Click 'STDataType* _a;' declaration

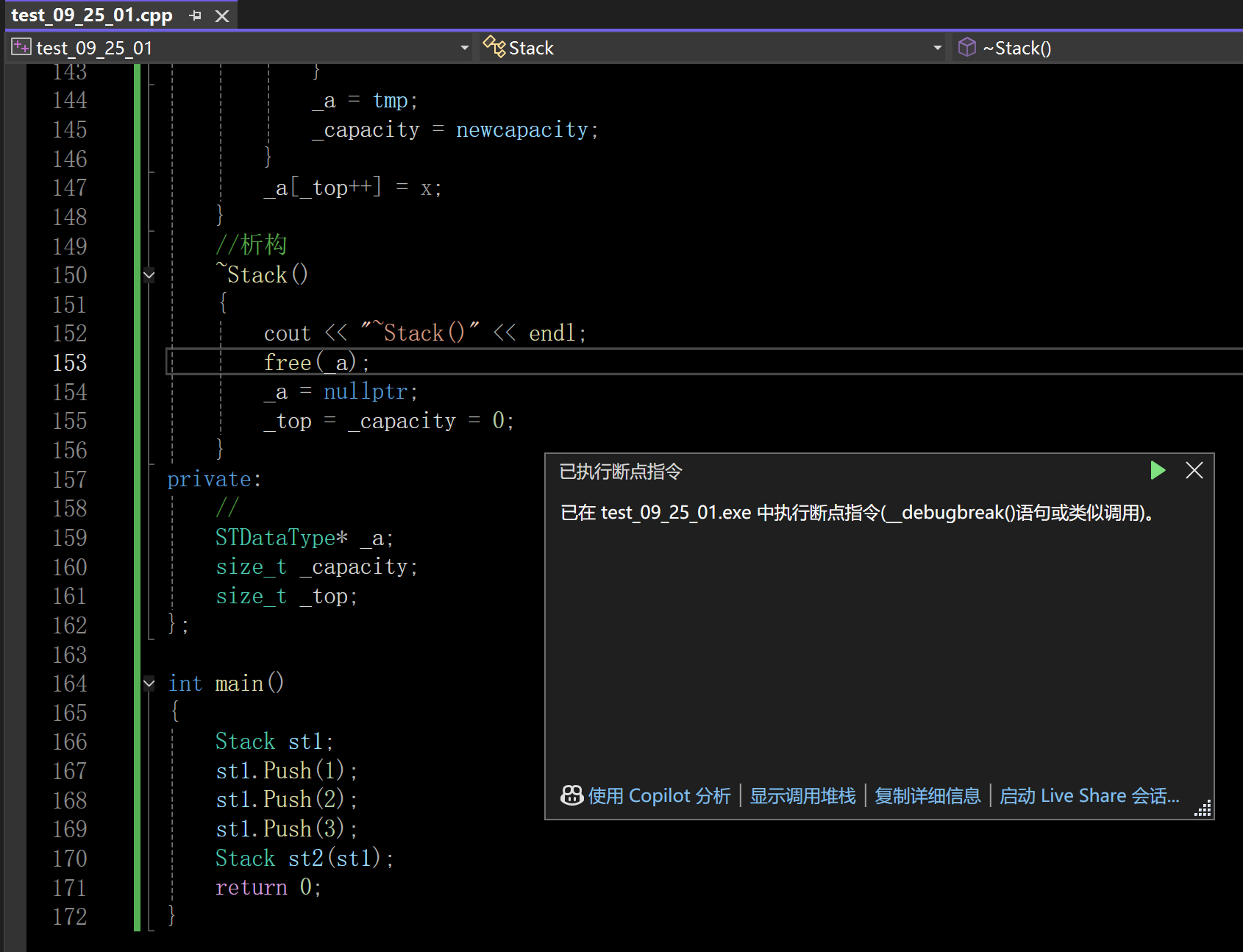pyautogui.click(x=304, y=539)
